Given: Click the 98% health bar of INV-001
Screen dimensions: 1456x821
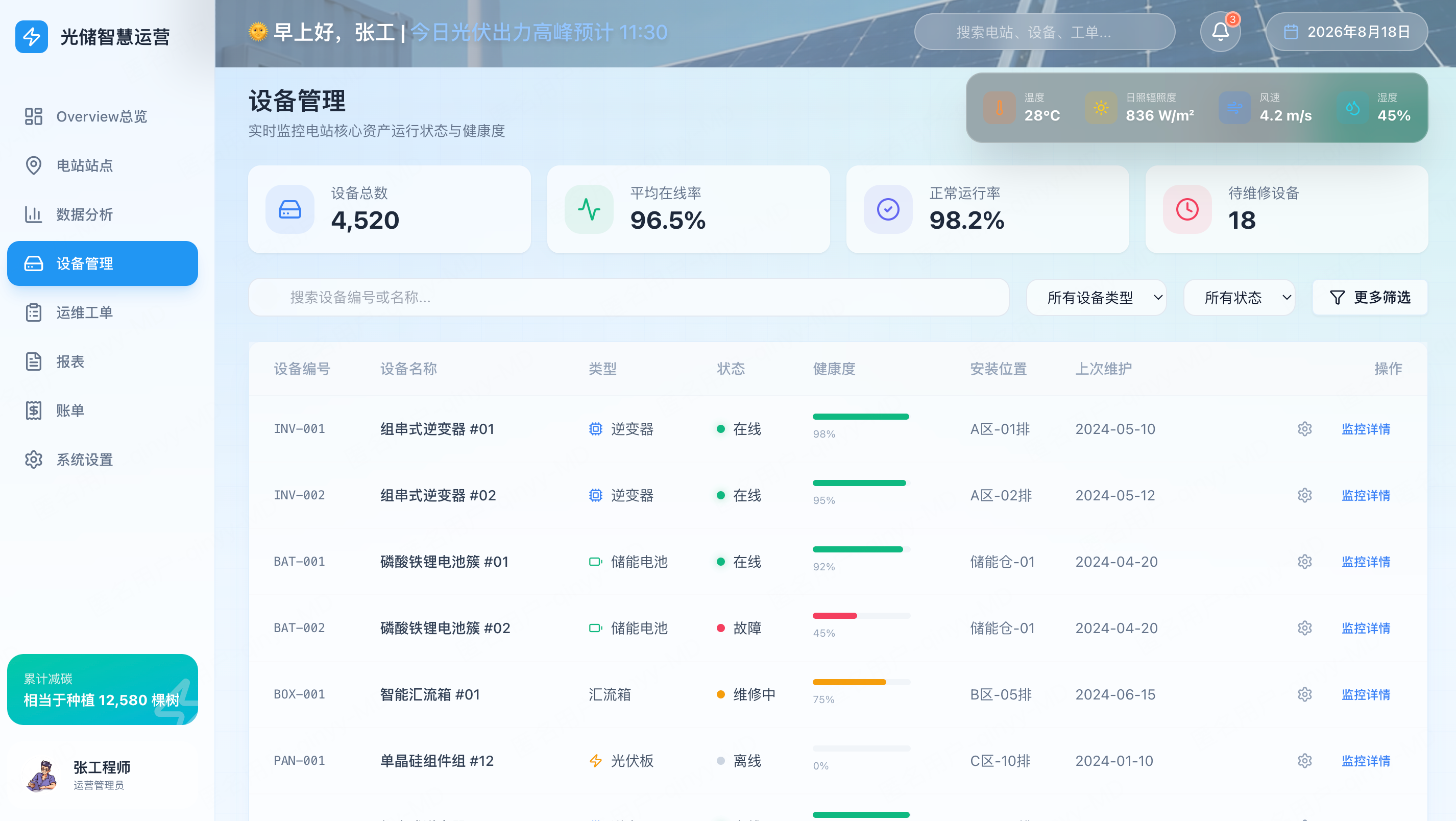Looking at the screenshot, I should pyautogui.click(x=861, y=417).
